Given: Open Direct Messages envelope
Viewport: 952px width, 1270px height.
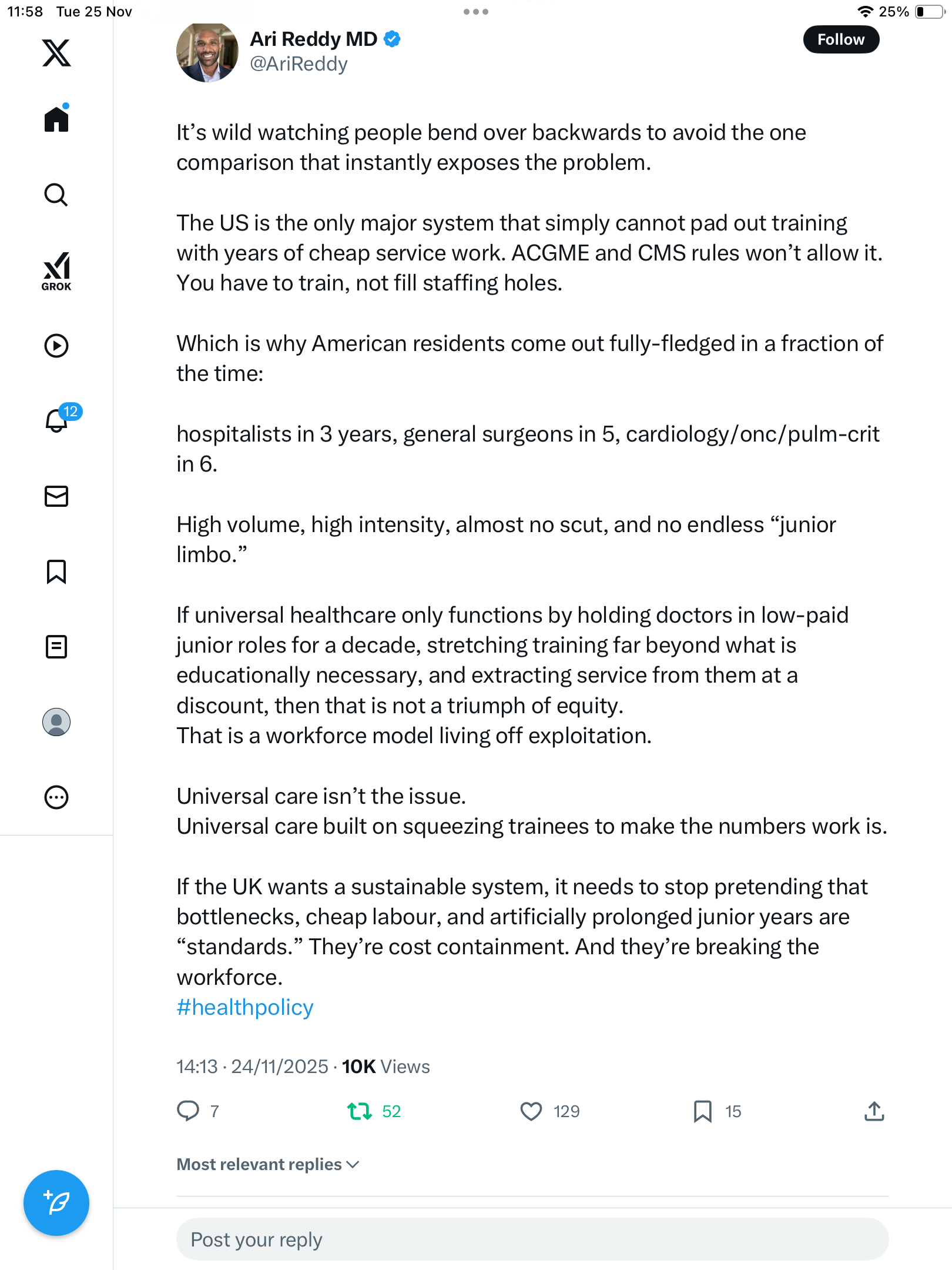Looking at the screenshot, I should coord(56,496).
